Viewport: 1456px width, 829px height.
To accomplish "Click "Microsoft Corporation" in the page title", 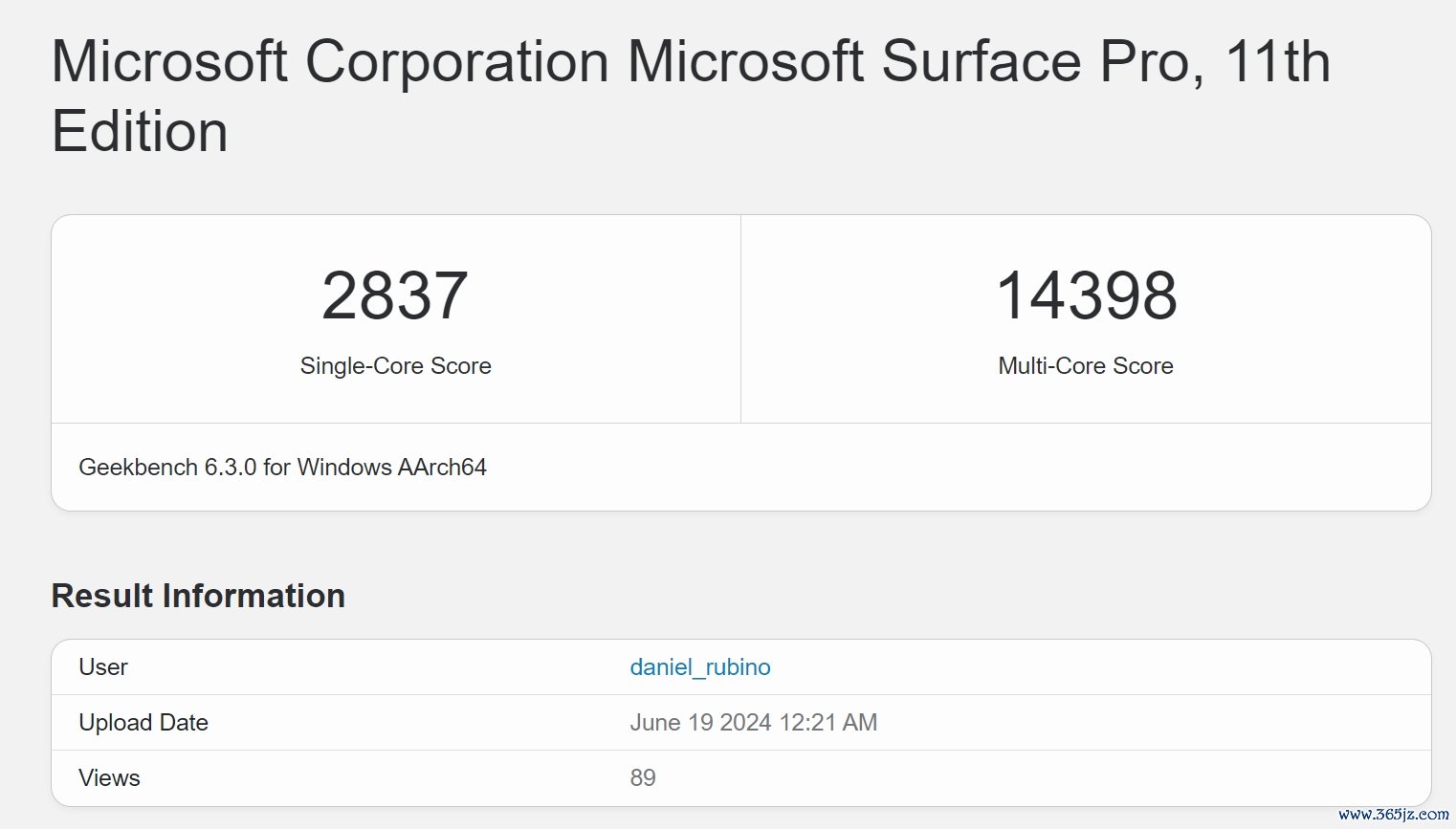I will pos(330,63).
